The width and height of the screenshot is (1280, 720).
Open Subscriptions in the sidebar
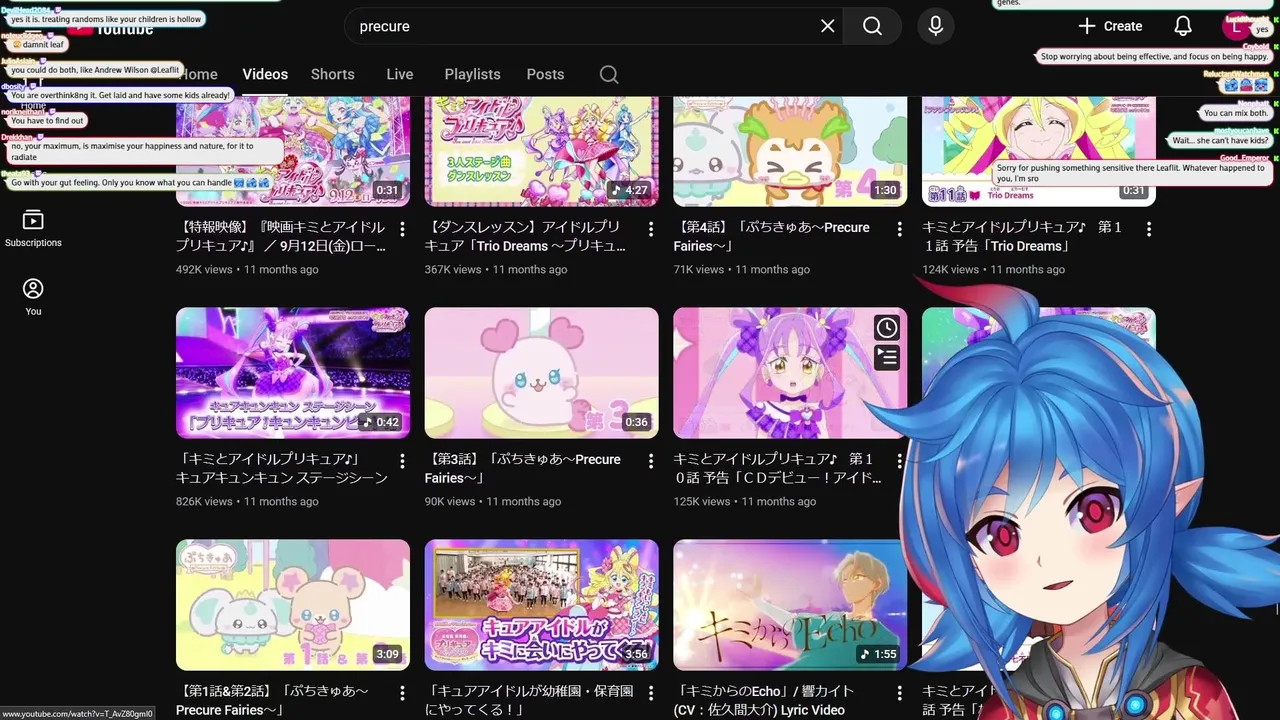pos(33,228)
